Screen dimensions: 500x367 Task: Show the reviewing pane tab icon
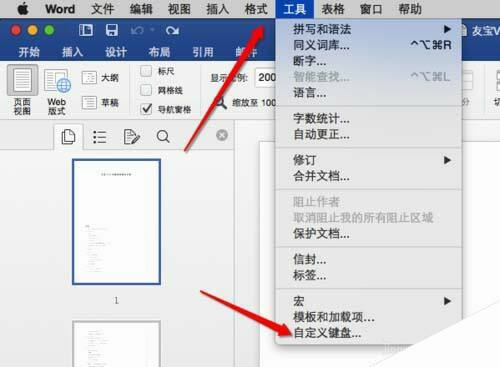coord(131,137)
